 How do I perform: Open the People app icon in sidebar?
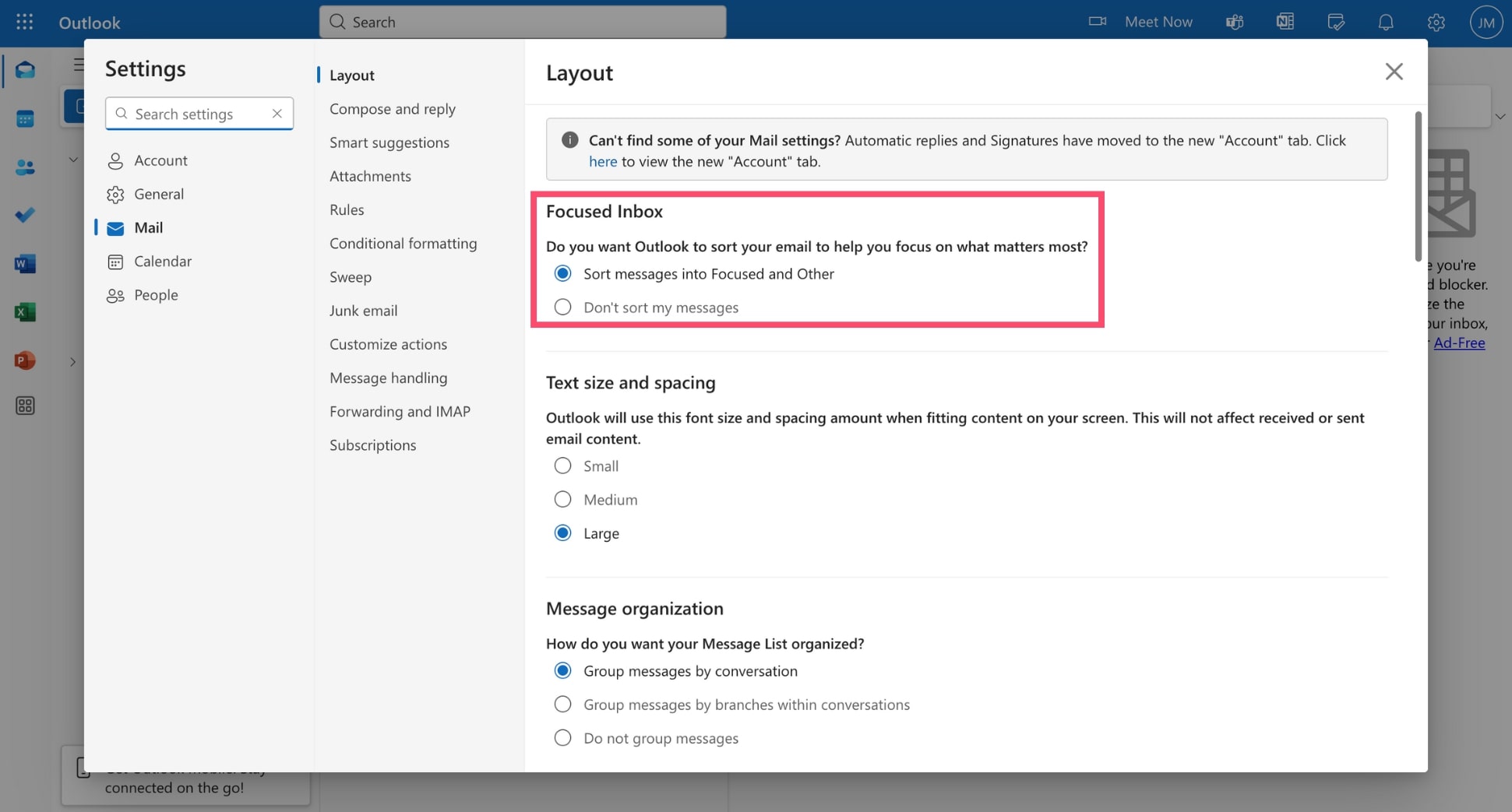(x=24, y=167)
